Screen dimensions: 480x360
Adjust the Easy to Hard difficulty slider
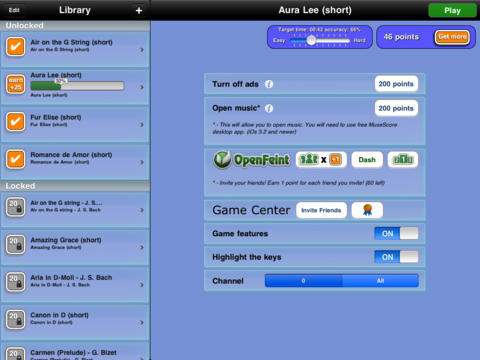(x=319, y=40)
